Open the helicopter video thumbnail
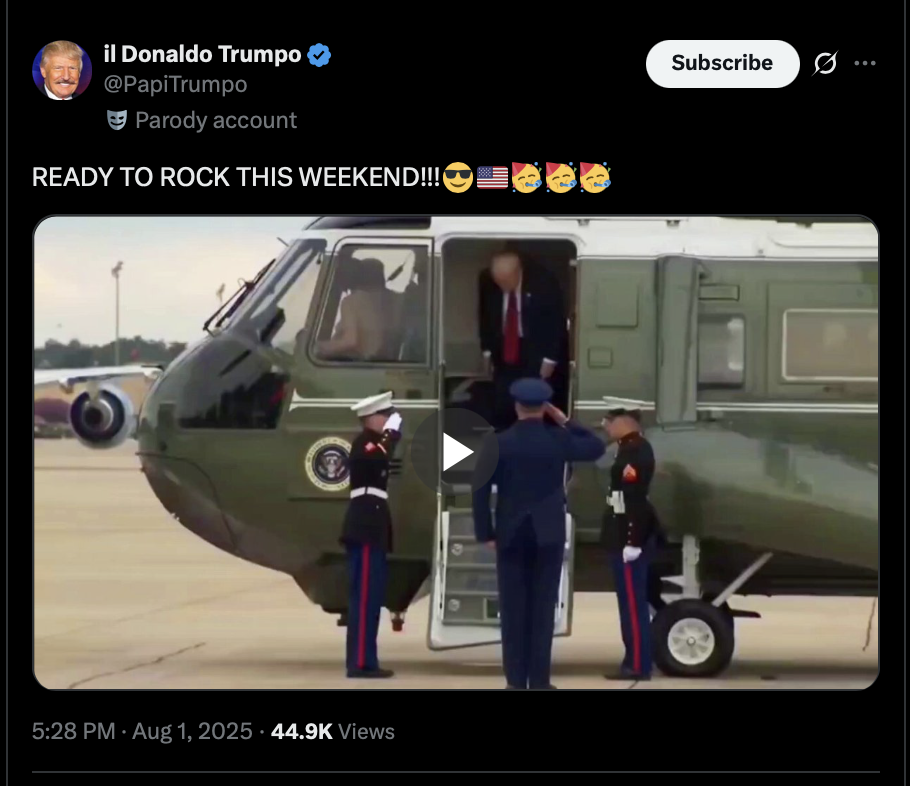The image size is (910, 786). (x=456, y=452)
